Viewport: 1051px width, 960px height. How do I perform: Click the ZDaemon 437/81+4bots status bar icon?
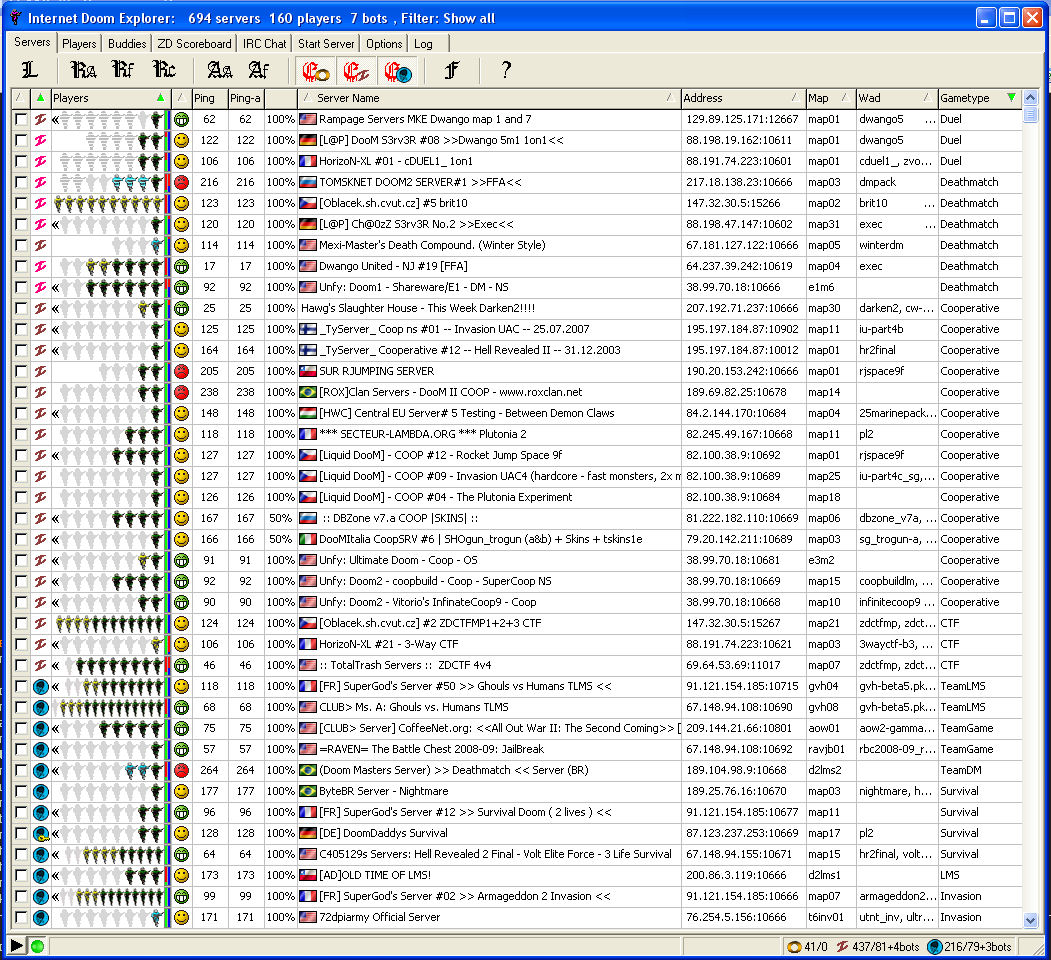coord(842,947)
